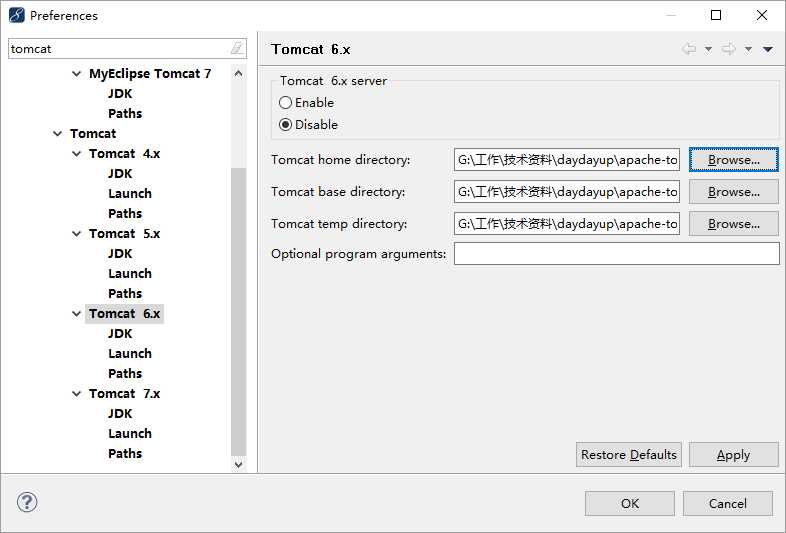Click the Cancel button
This screenshot has width=786, height=533.
(727, 503)
